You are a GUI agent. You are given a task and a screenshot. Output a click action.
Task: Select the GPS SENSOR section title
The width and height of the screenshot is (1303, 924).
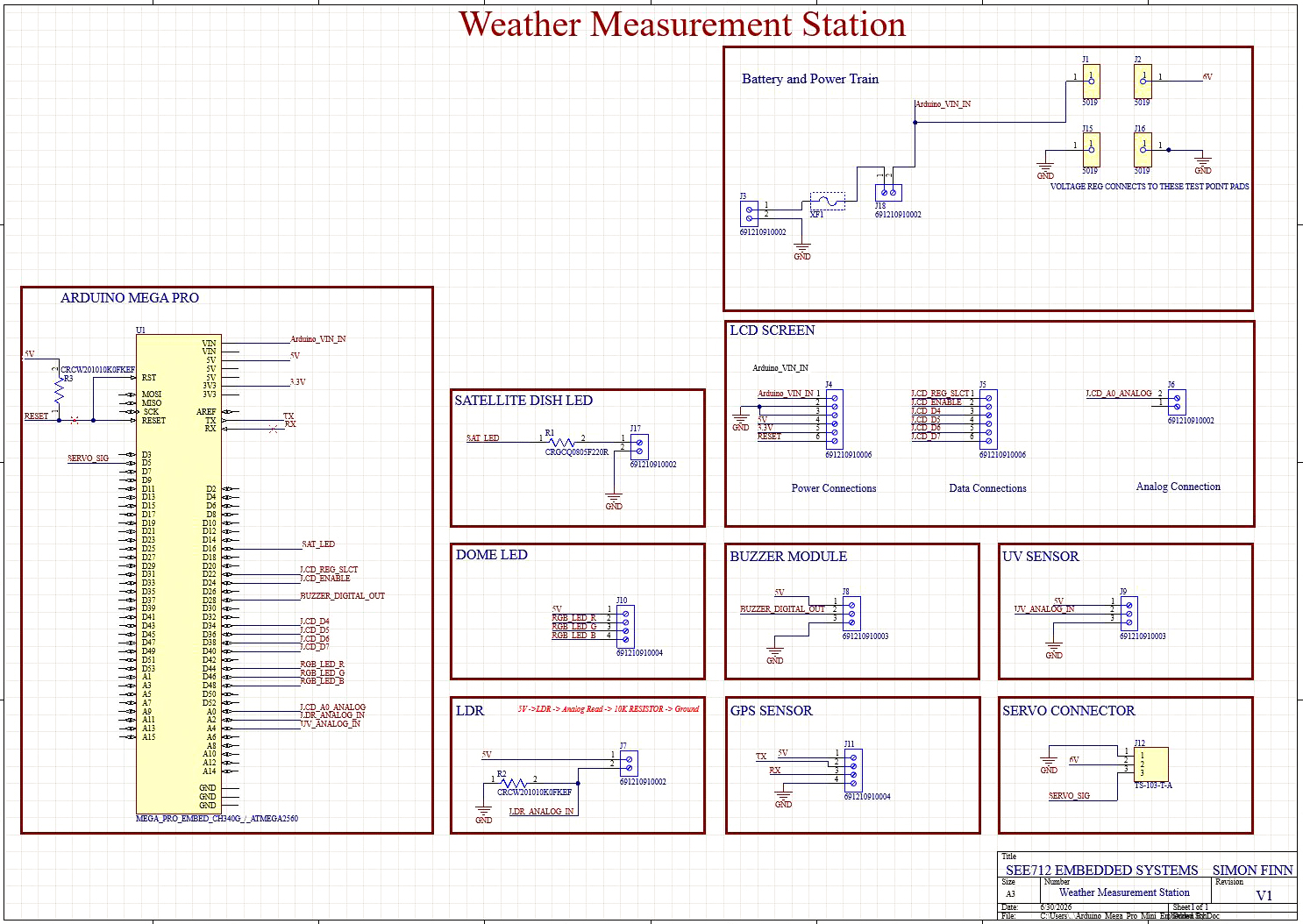pos(772,711)
